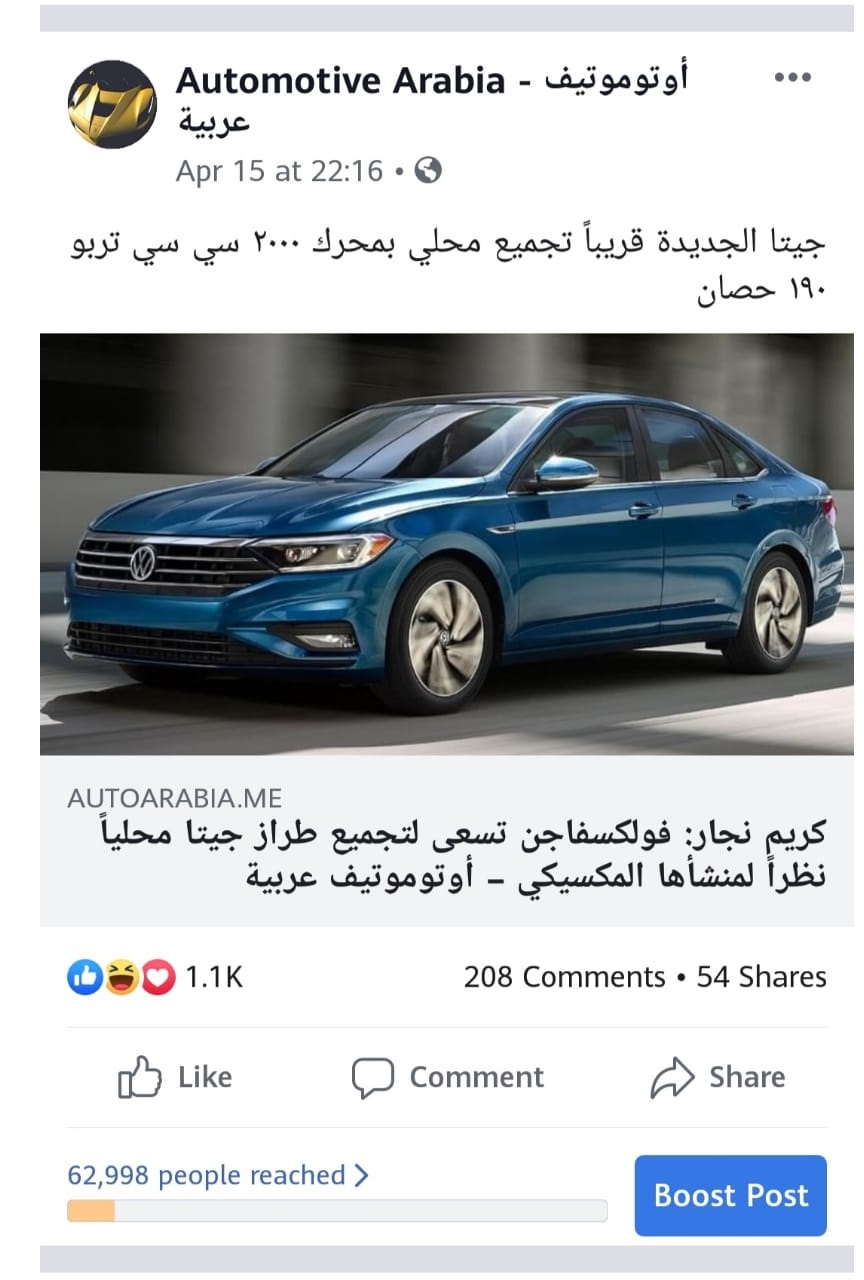
Task: Open the blue Volkswagen Jetta article image
Action: point(447,544)
